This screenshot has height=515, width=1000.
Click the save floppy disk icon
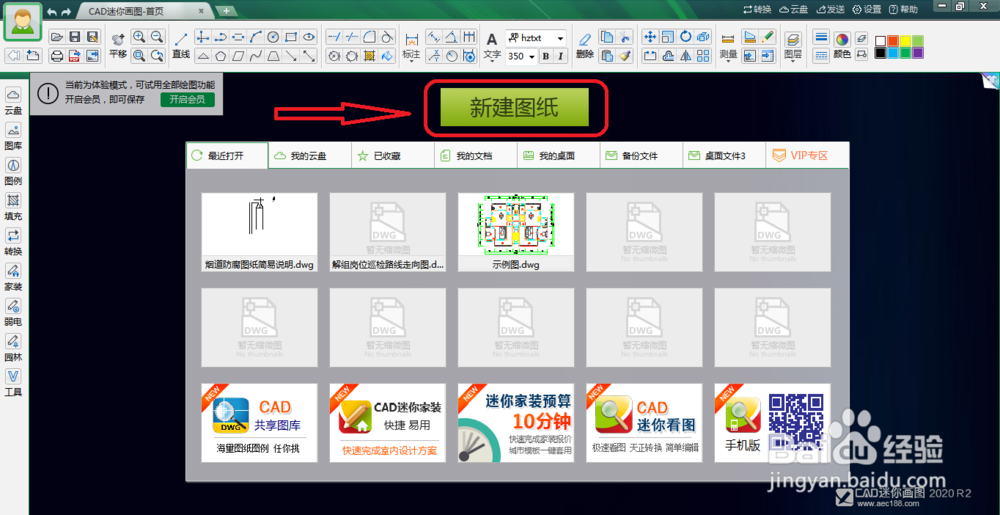(x=75, y=37)
